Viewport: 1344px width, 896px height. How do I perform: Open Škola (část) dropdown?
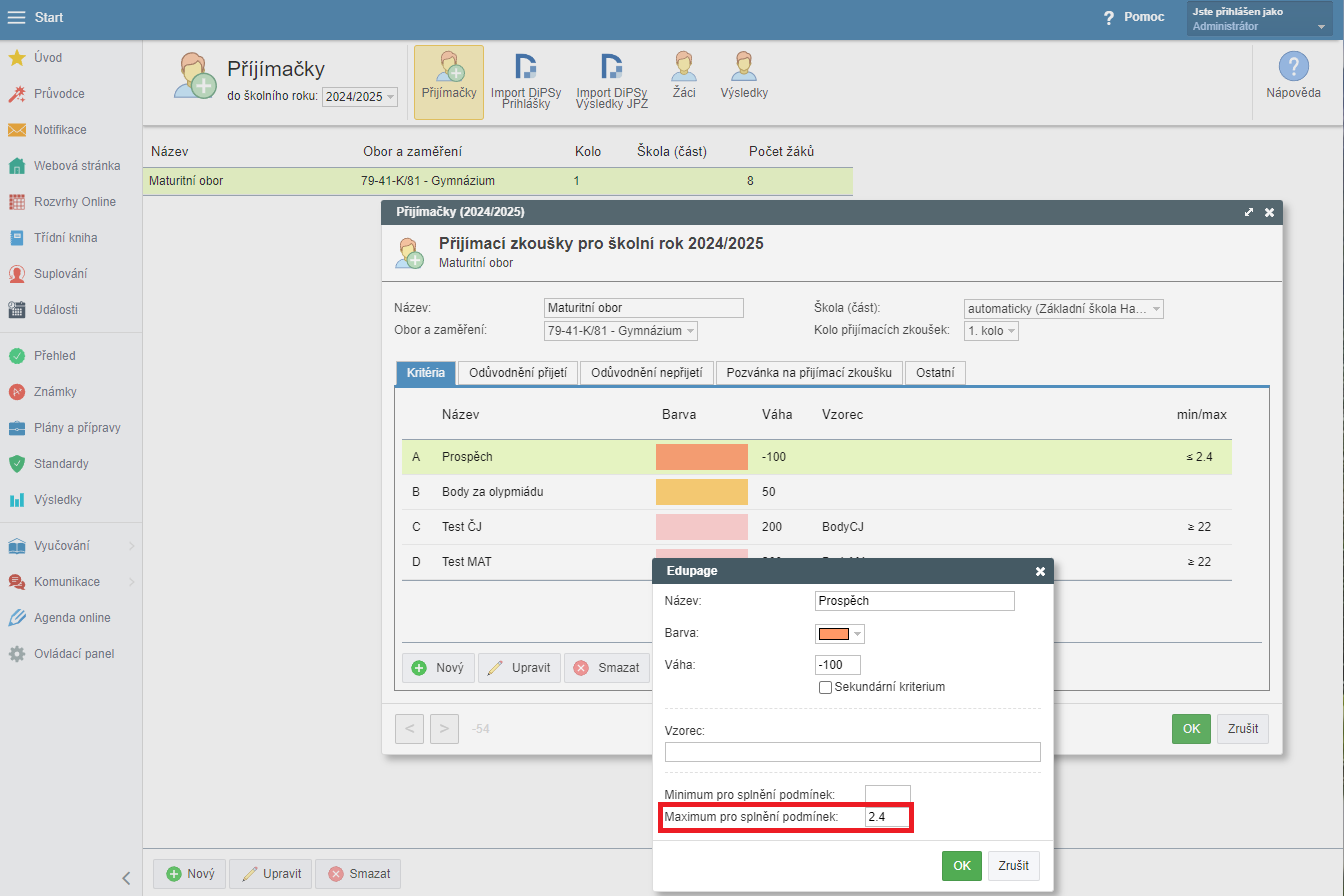click(x=1064, y=309)
